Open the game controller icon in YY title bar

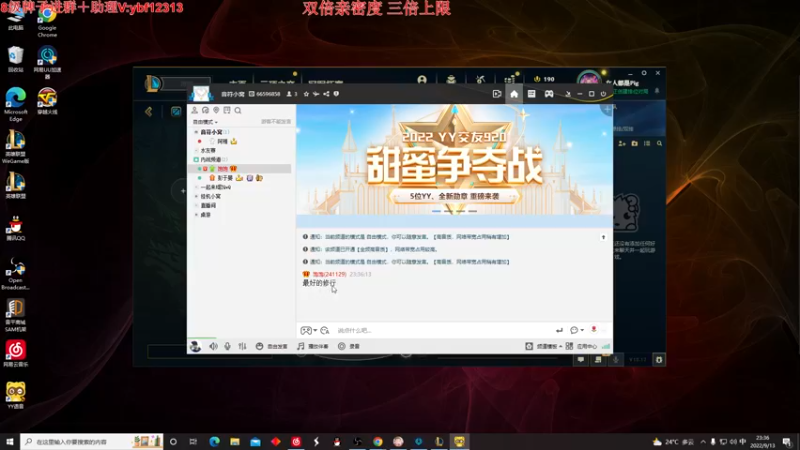[549, 94]
